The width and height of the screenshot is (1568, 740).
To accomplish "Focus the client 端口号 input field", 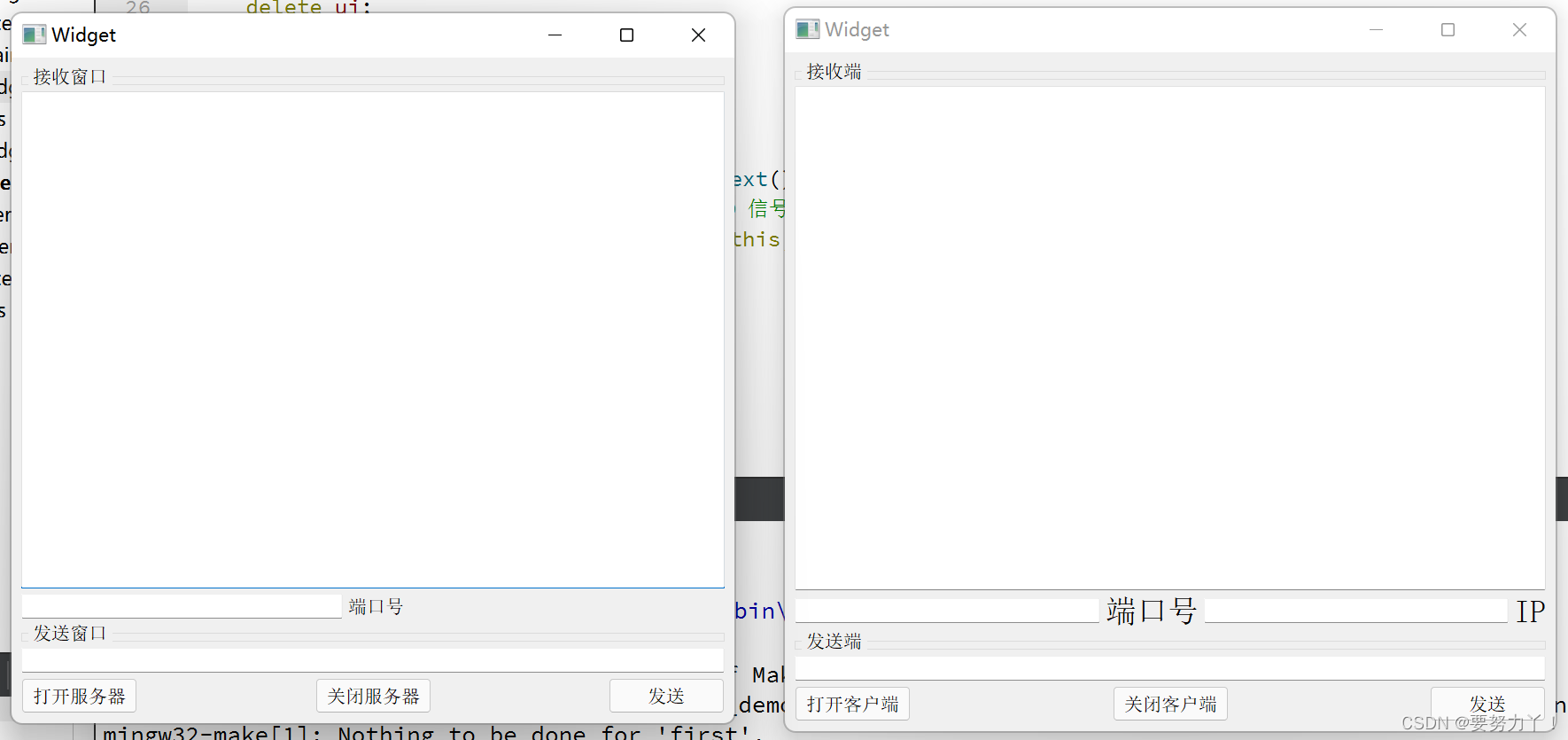I will coord(947,611).
